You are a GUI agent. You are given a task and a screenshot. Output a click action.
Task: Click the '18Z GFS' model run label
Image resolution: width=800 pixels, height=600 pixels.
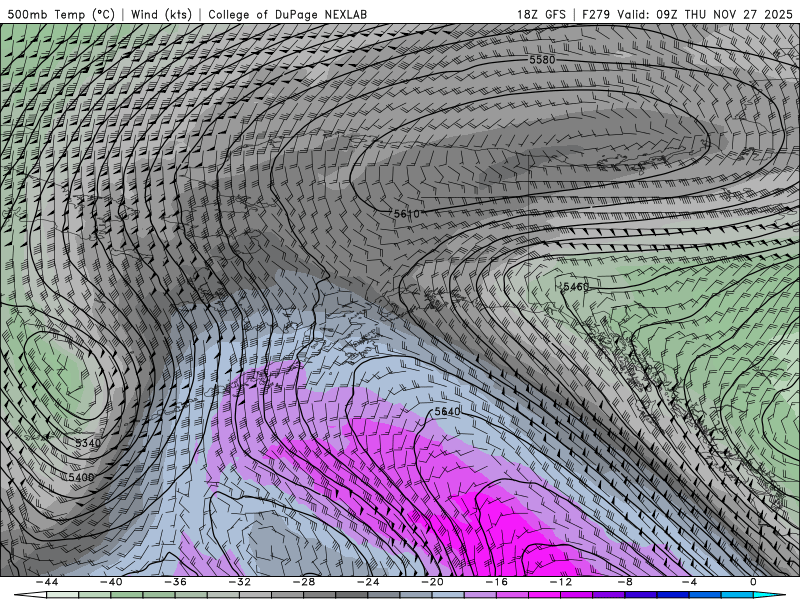coord(541,14)
